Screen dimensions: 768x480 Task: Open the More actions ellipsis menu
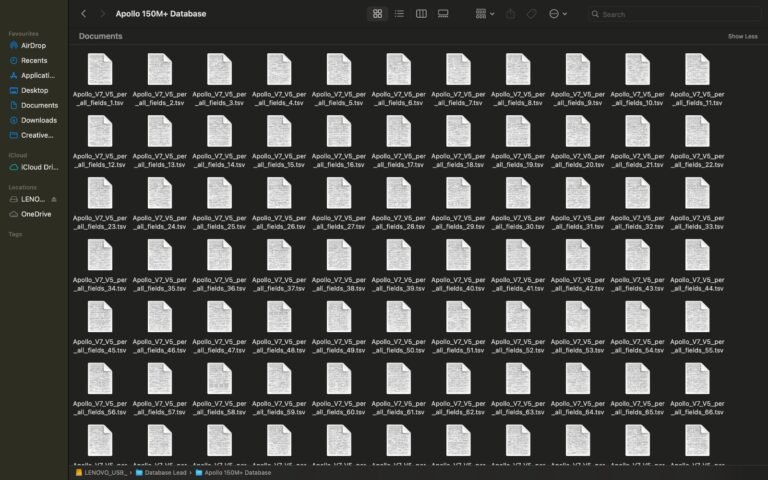(x=558, y=14)
